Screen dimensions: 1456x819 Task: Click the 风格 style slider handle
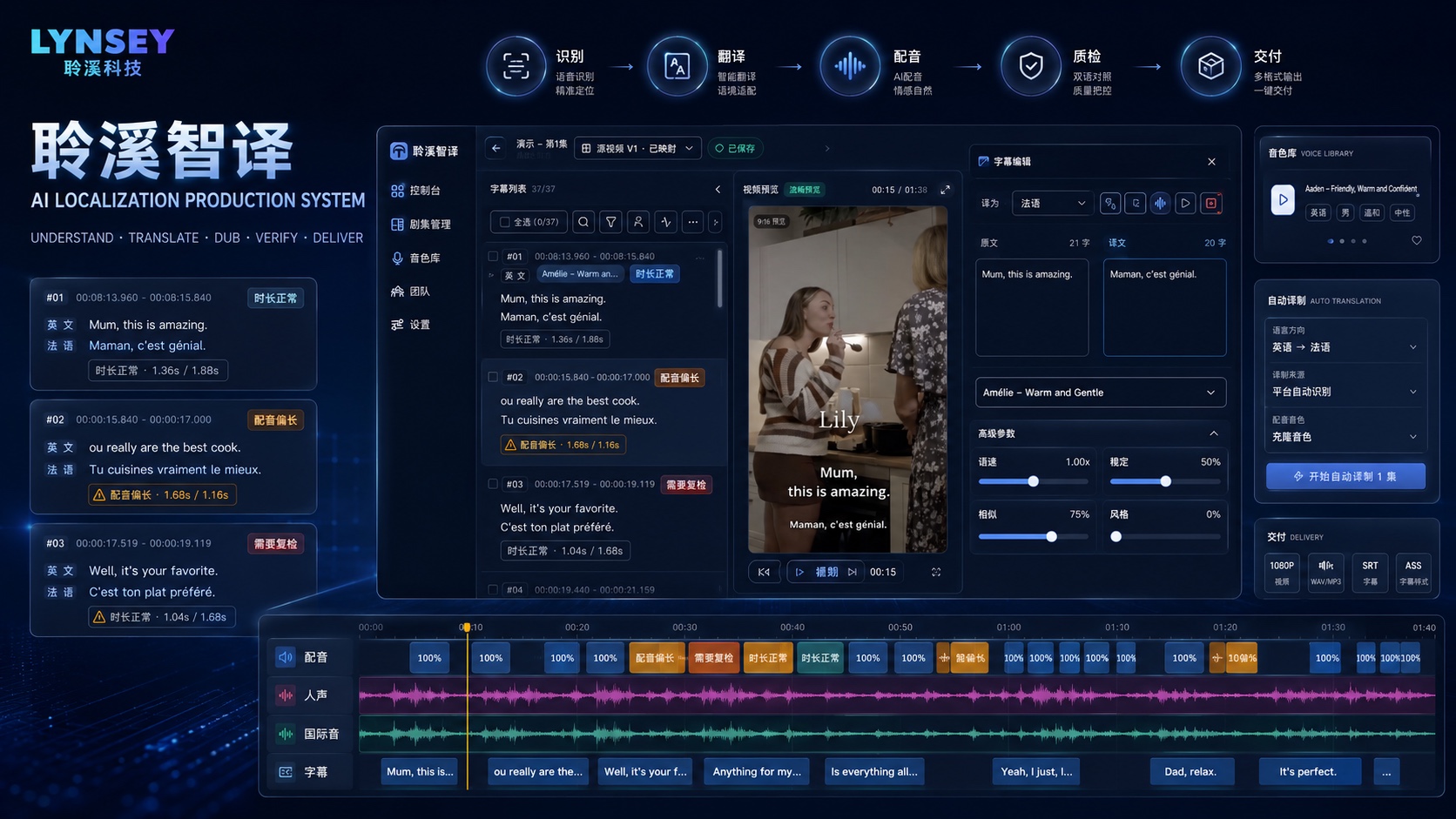coord(1116,536)
